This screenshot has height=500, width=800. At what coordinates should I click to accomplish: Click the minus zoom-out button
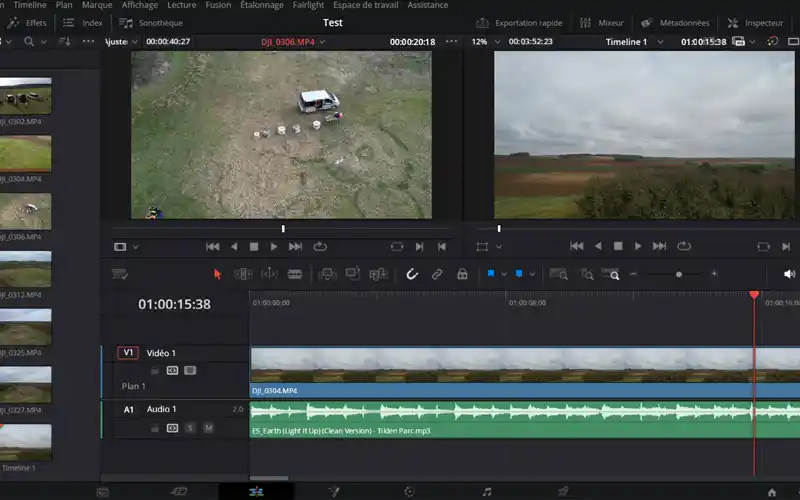633,274
